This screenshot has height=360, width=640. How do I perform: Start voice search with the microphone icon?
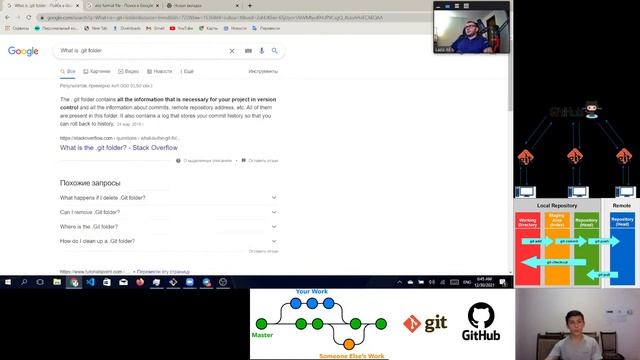[x=262, y=51]
